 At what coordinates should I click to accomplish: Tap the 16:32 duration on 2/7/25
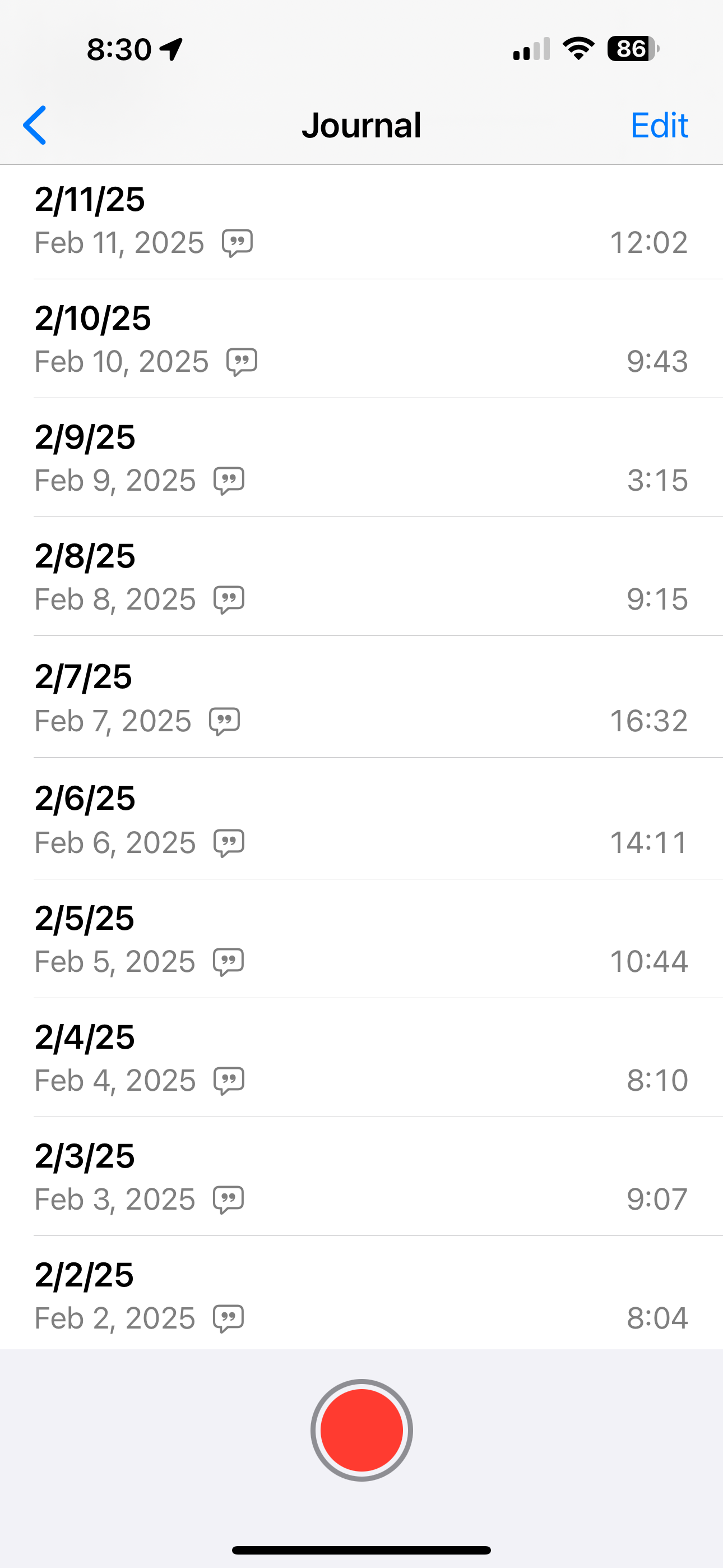649,721
